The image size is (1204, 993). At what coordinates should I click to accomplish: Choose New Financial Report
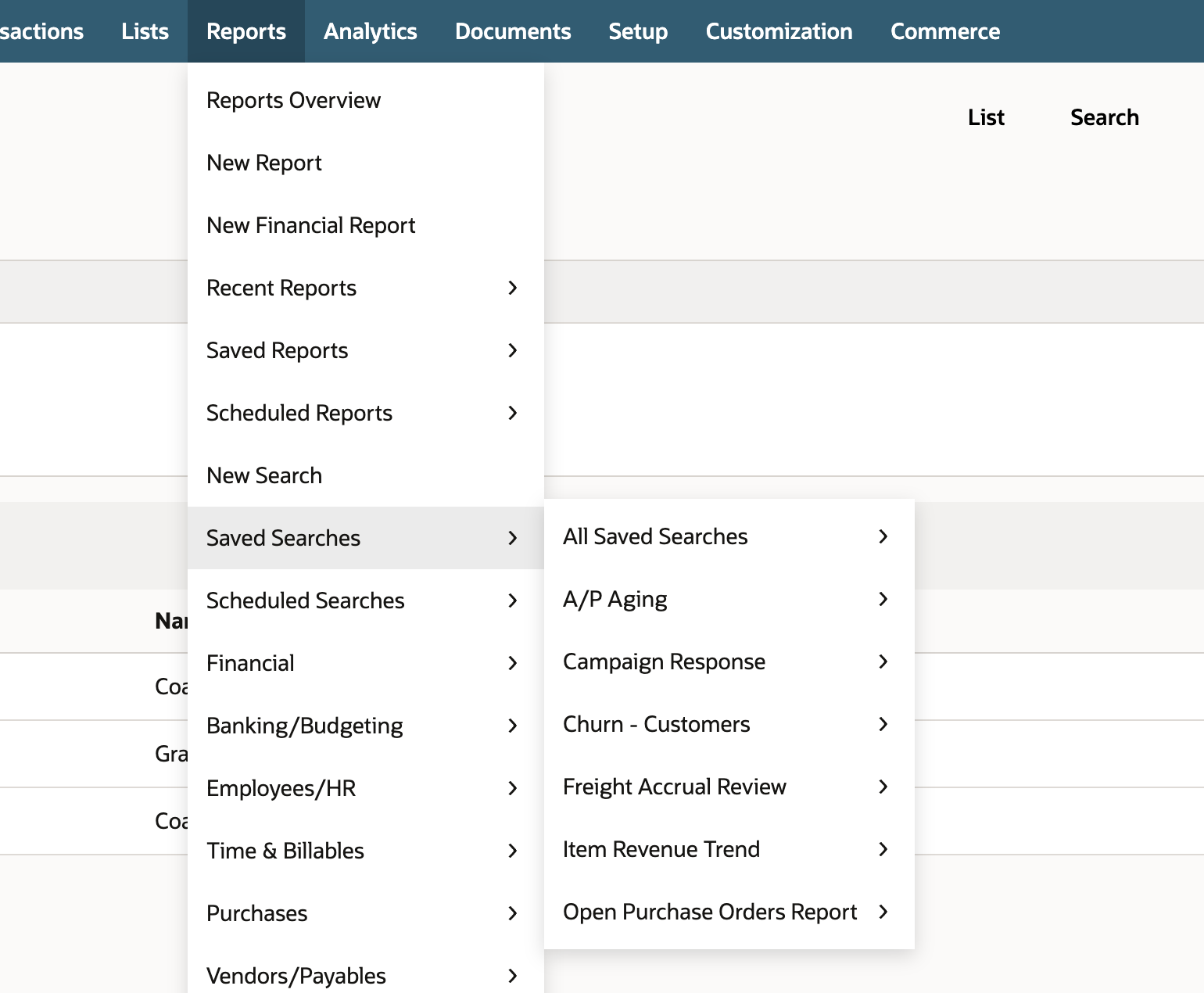pos(366,225)
